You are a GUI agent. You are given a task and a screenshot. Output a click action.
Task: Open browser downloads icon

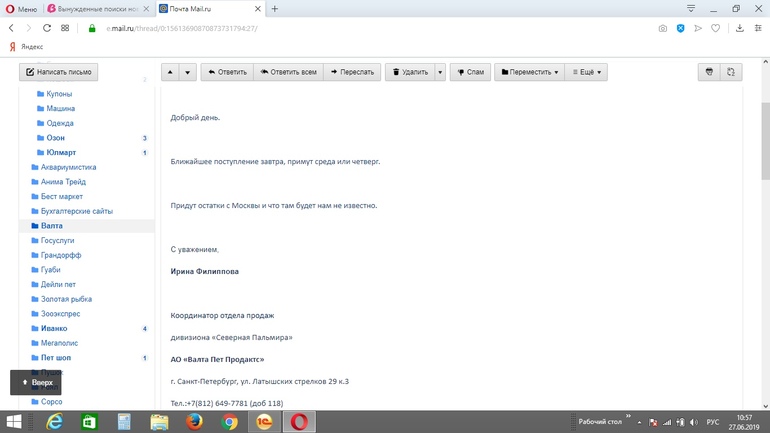(x=739, y=28)
